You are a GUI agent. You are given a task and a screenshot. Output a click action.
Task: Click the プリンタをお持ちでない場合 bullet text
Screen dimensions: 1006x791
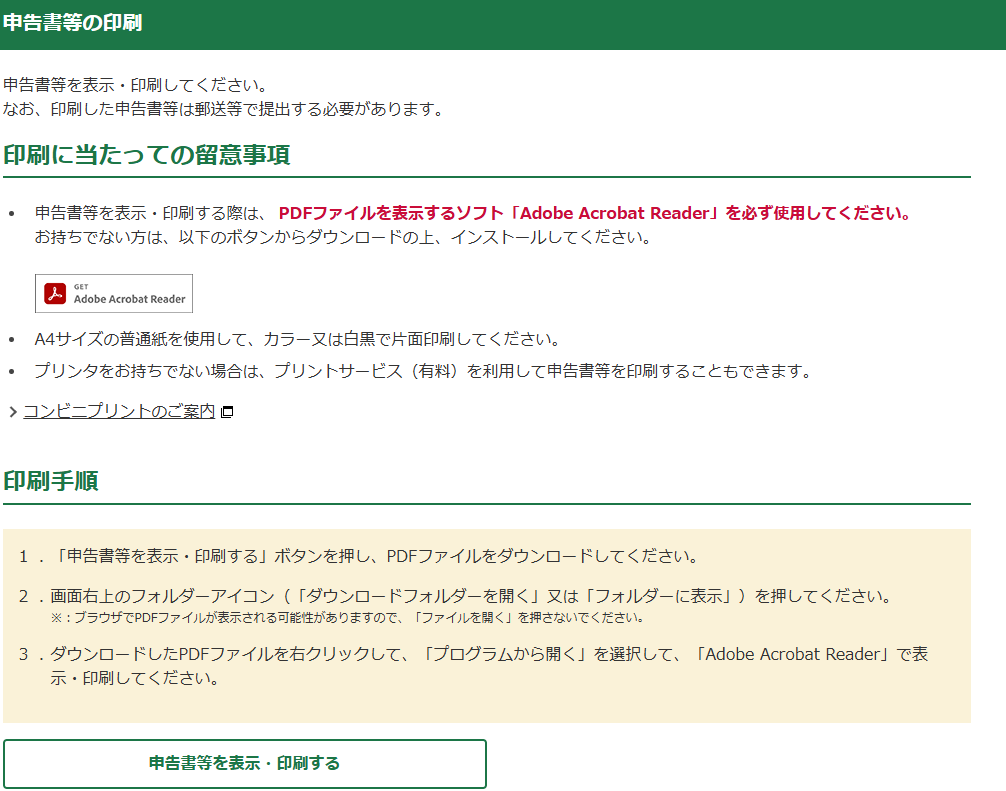(421, 371)
